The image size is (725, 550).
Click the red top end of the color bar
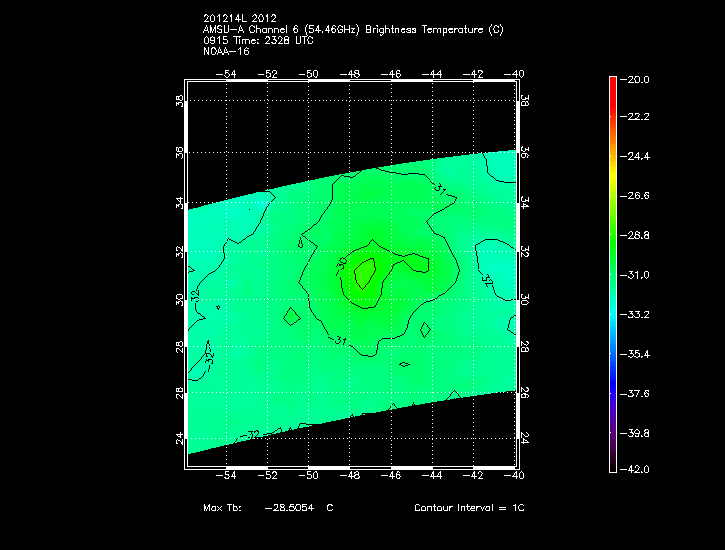612,83
